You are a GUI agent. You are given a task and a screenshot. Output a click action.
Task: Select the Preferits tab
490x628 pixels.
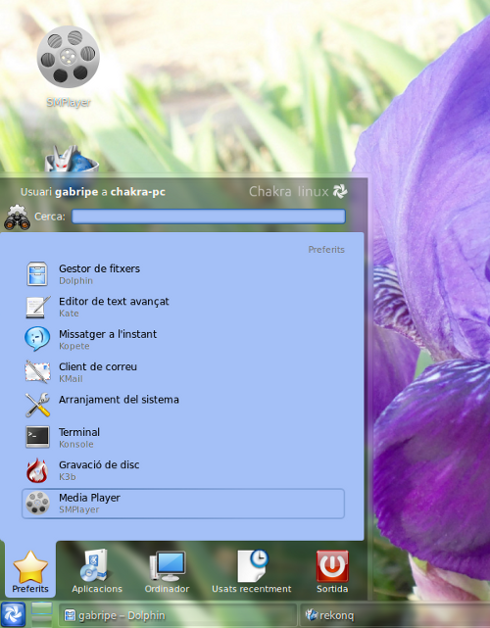pyautogui.click(x=30, y=572)
